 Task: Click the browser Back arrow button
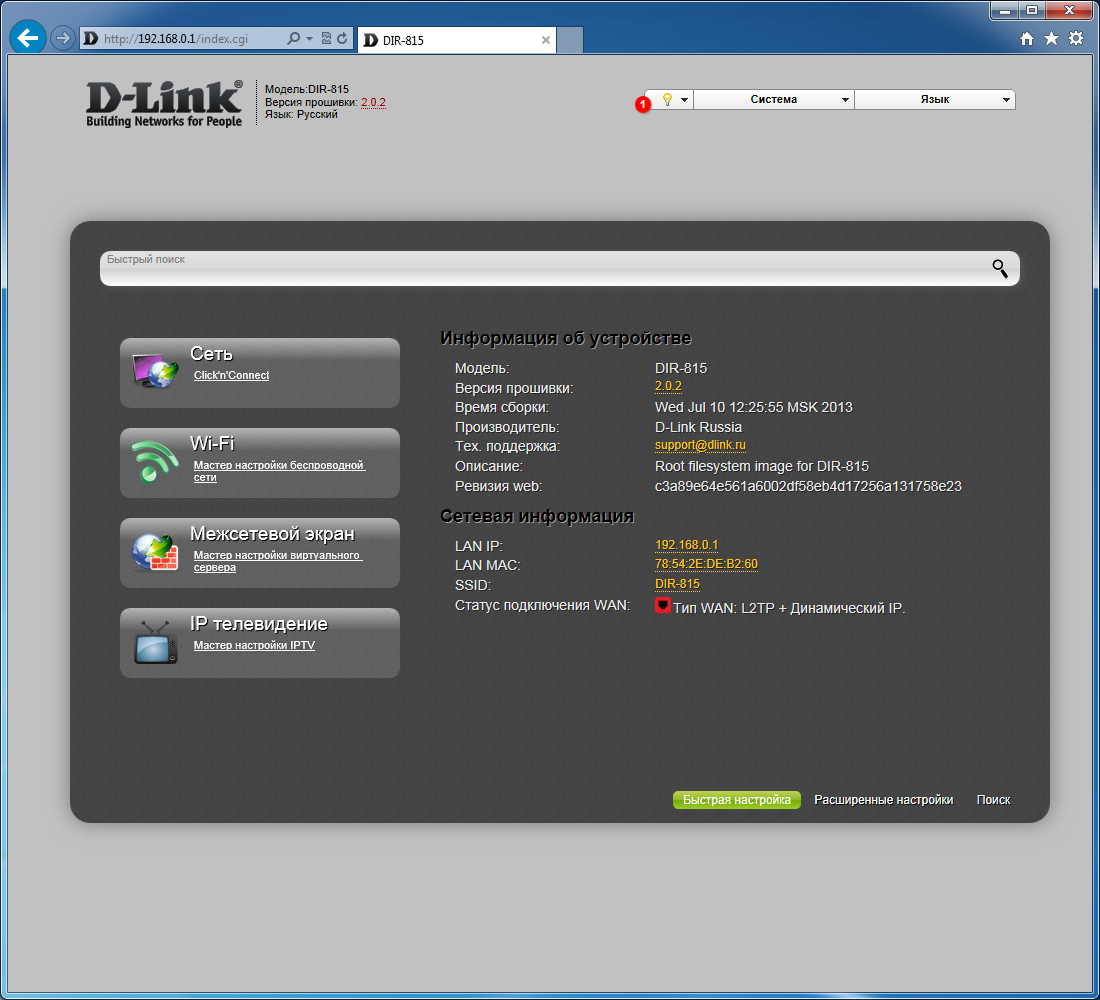coord(28,38)
